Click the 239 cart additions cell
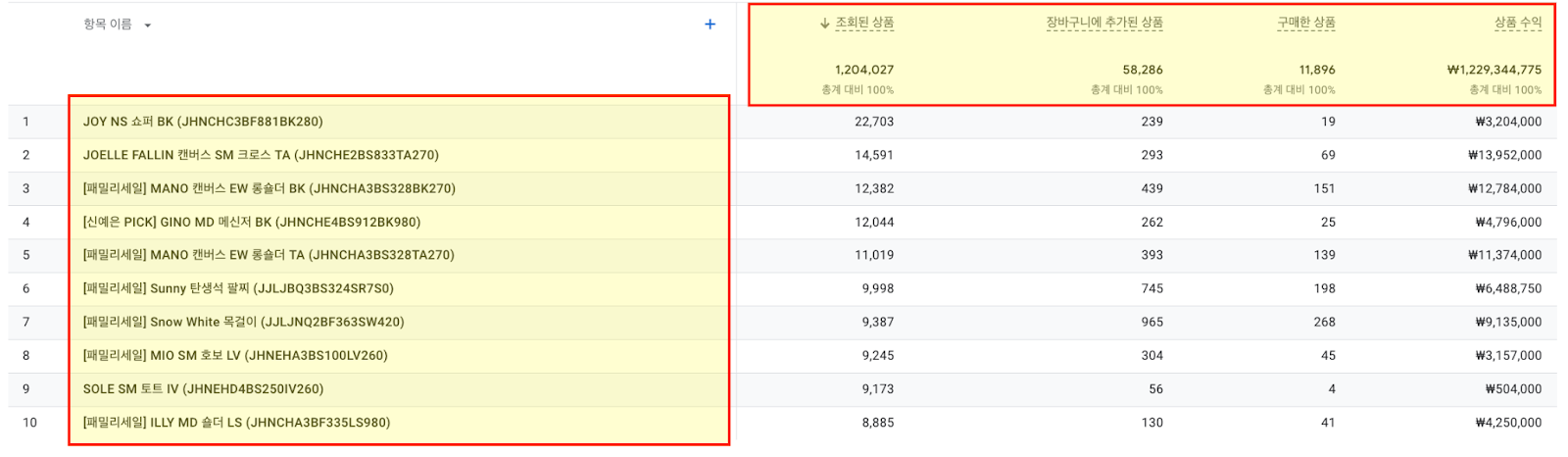Viewport: 1568px width, 457px height. (x=1152, y=122)
